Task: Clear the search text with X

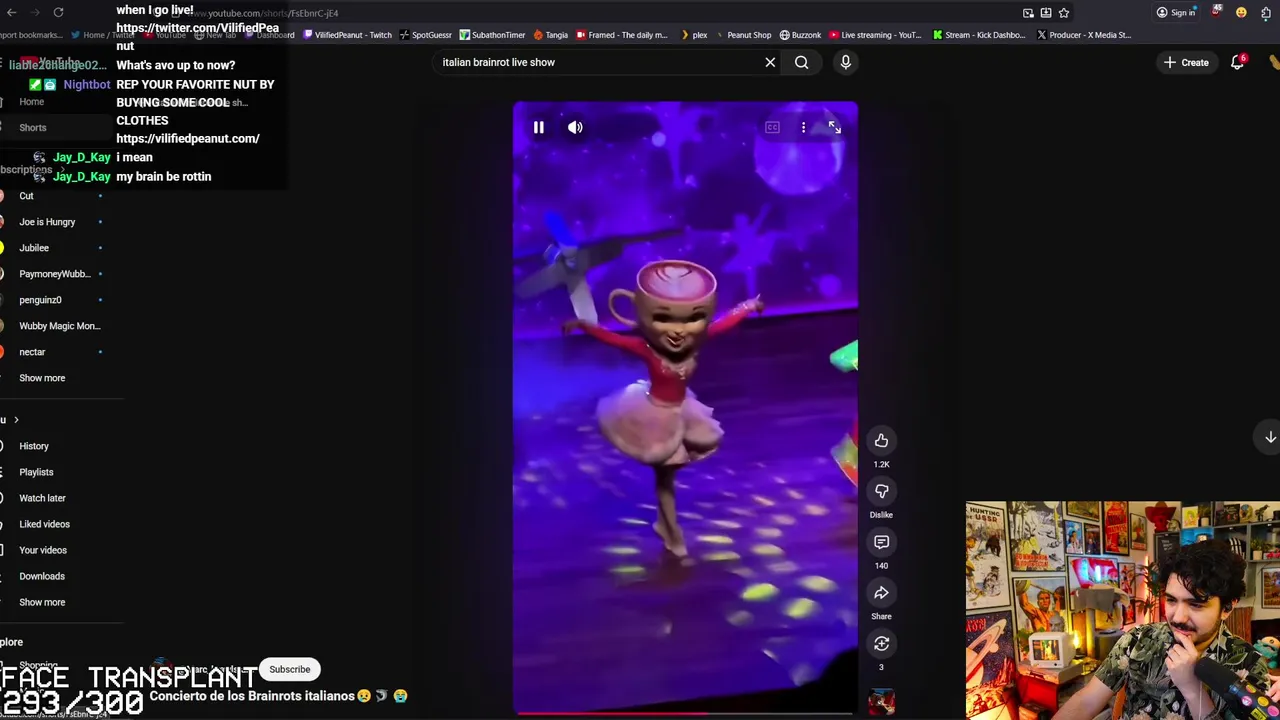Action: tap(770, 62)
